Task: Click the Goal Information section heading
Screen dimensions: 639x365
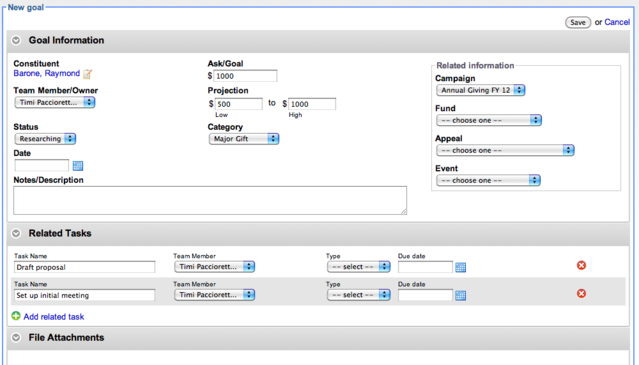Action: [x=66, y=40]
